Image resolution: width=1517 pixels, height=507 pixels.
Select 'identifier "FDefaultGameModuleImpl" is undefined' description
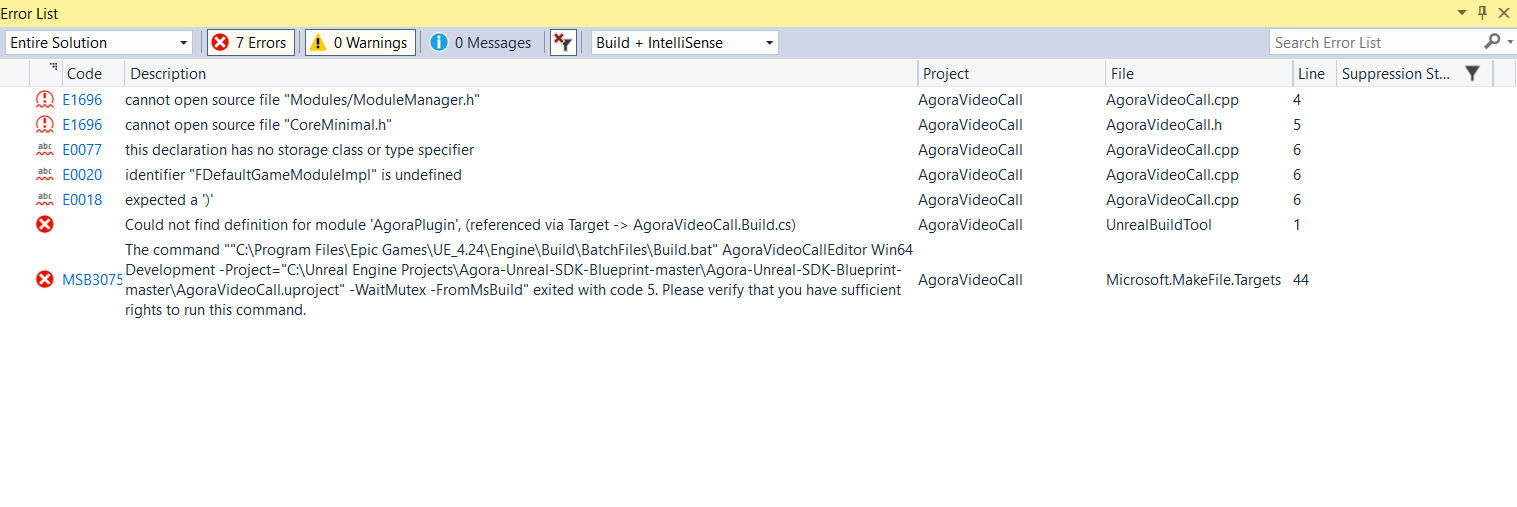coord(293,175)
